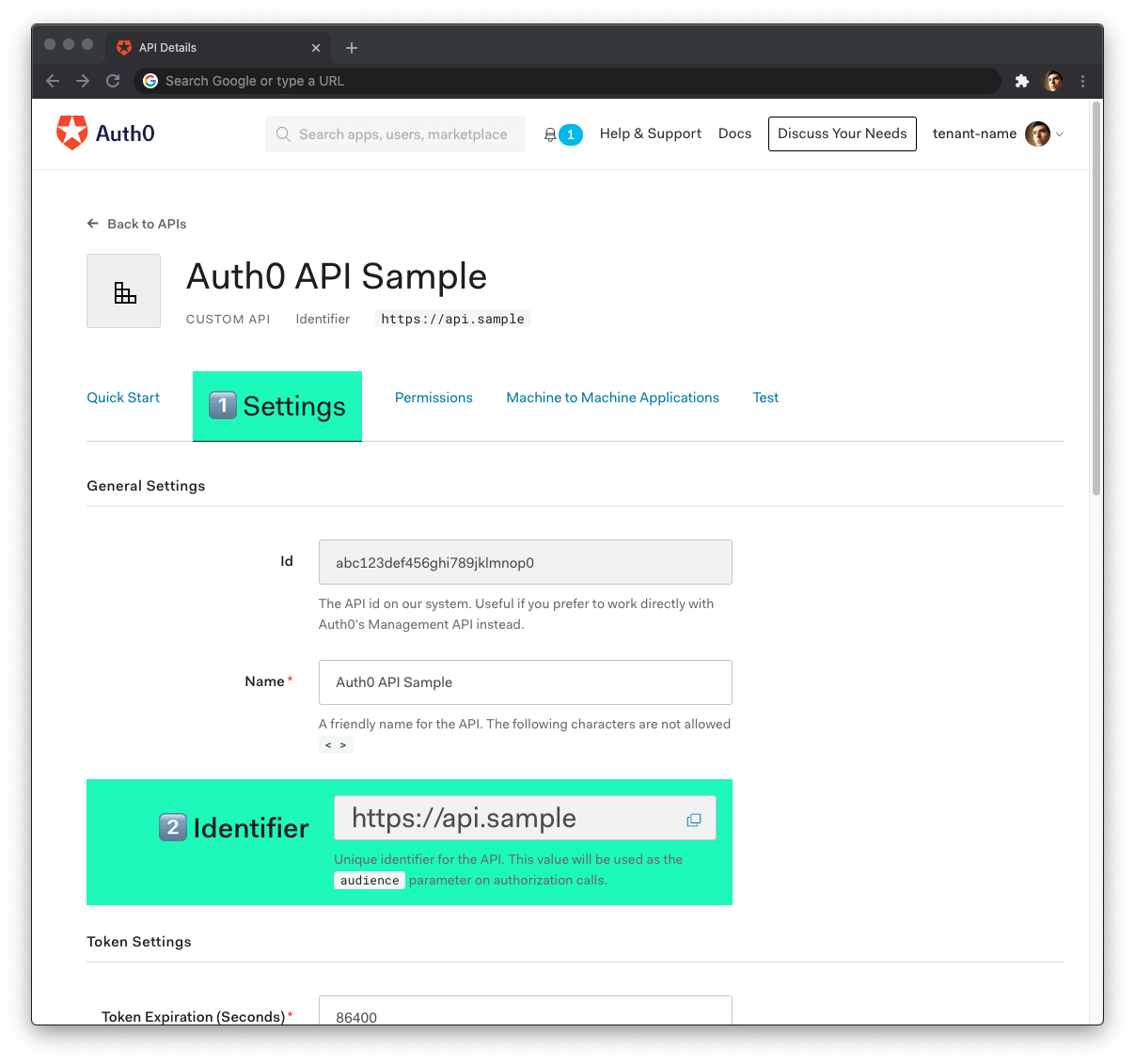1135x1064 pixels.
Task: Click the Back to APIs arrow link
Action: [x=136, y=224]
